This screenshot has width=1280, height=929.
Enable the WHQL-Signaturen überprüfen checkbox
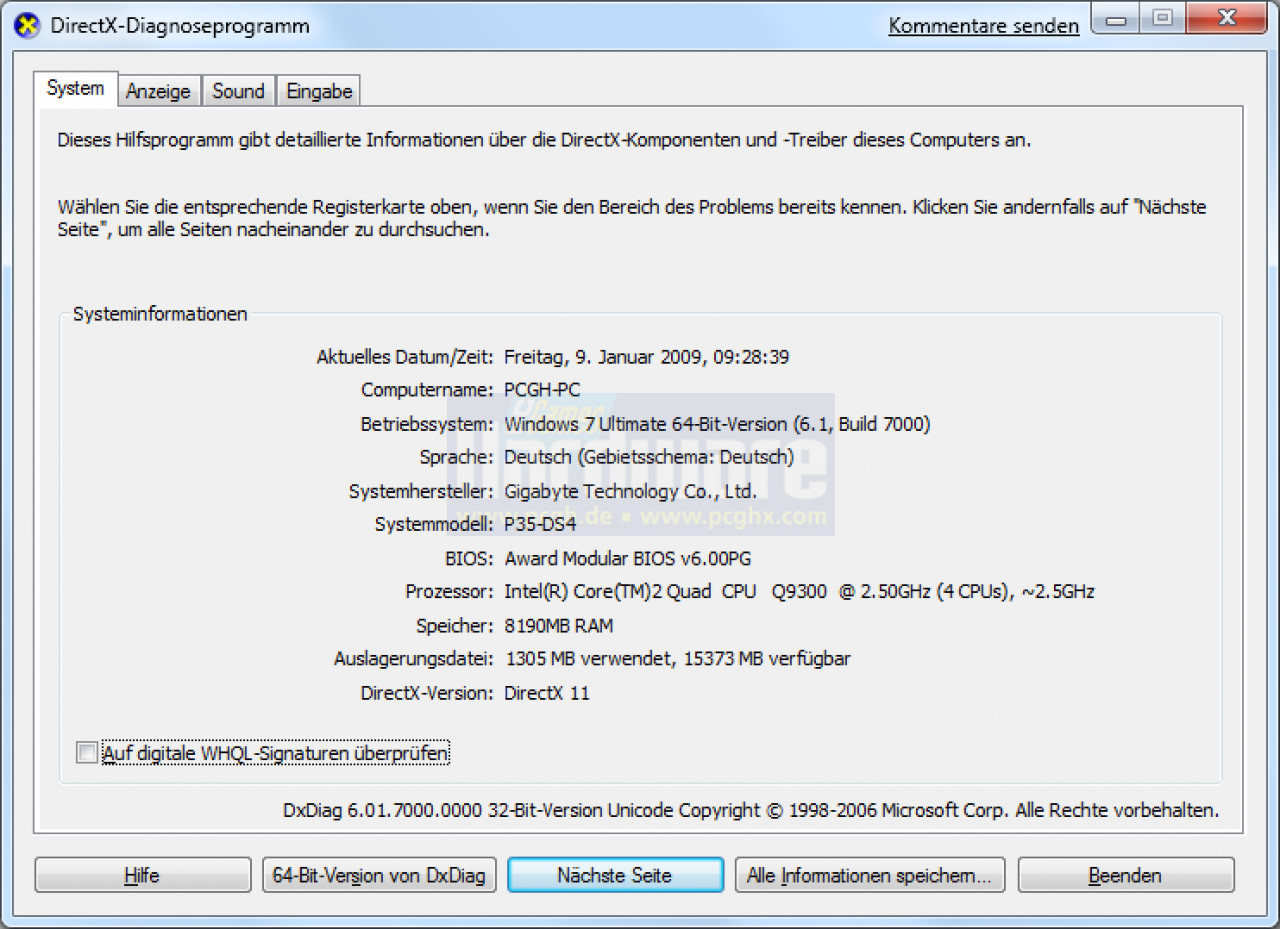pyautogui.click(x=88, y=752)
